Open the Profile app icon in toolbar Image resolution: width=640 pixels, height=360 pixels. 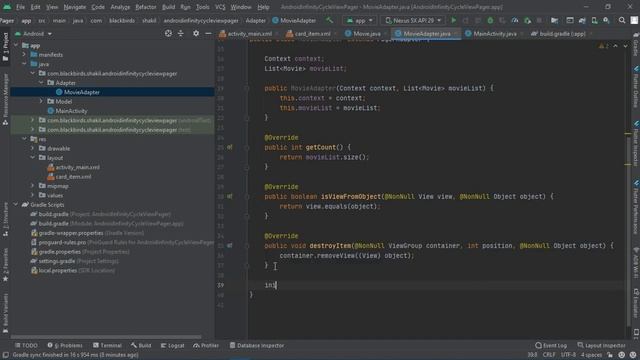click(515, 20)
